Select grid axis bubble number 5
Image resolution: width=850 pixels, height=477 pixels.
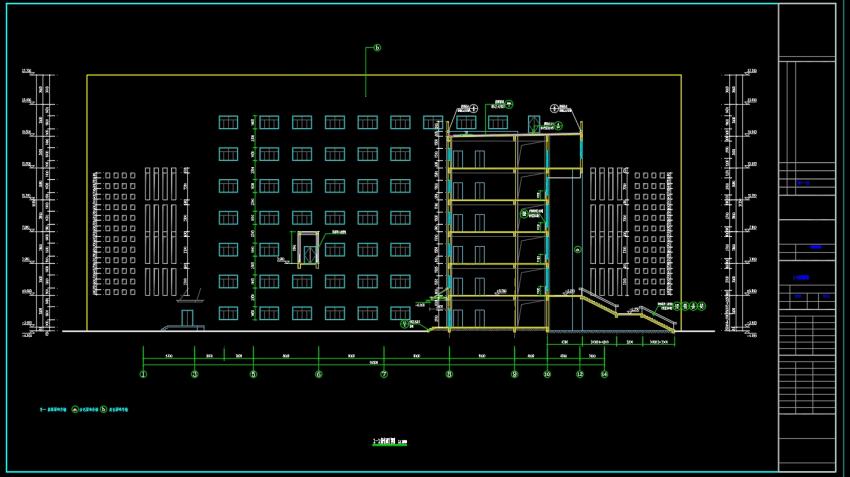253,374
